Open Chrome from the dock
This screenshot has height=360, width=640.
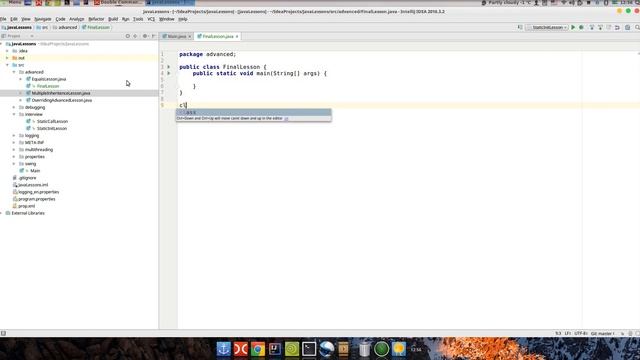[x=258, y=349]
